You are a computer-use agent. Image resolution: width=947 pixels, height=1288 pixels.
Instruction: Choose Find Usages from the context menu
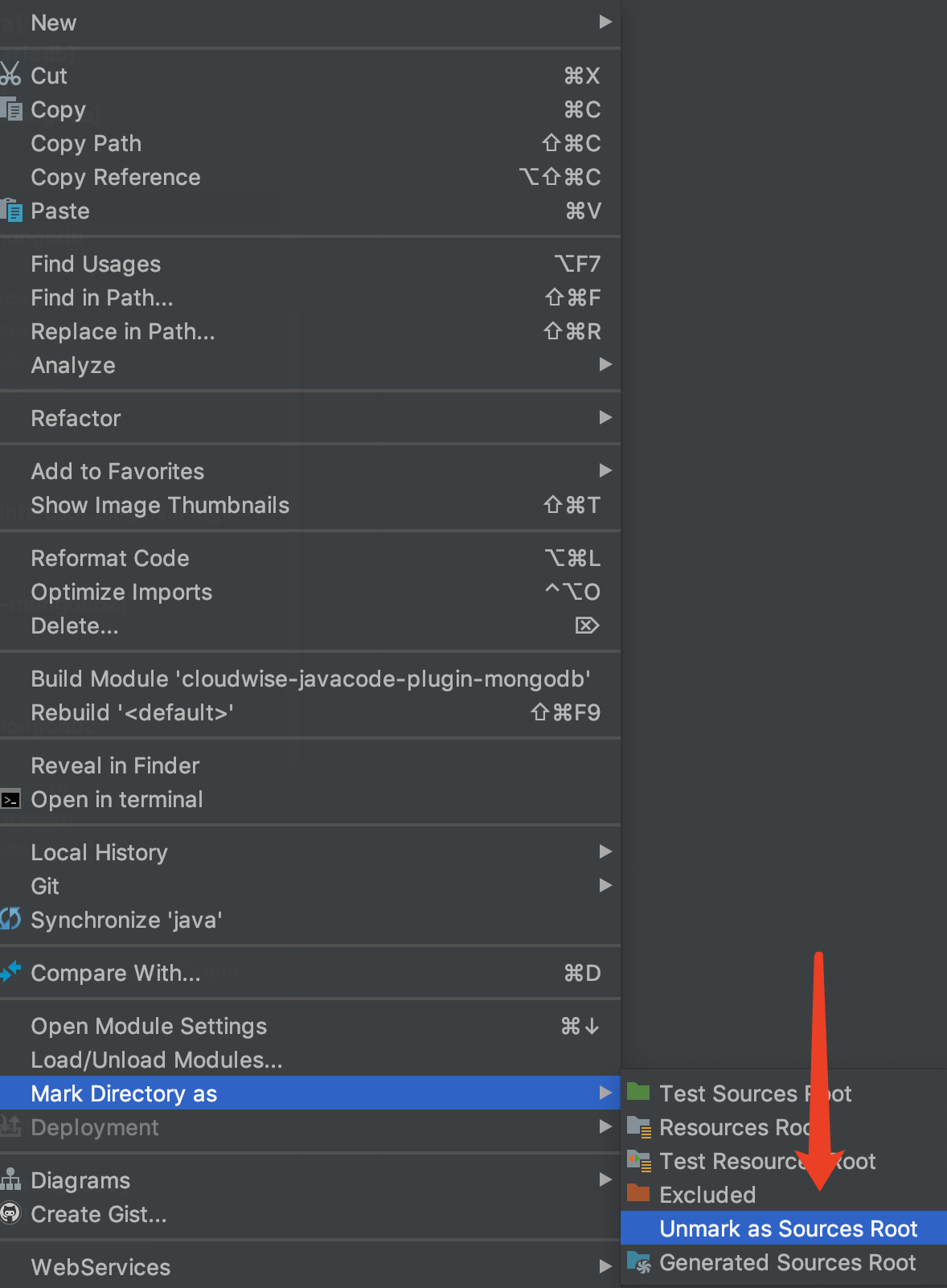tap(96, 264)
